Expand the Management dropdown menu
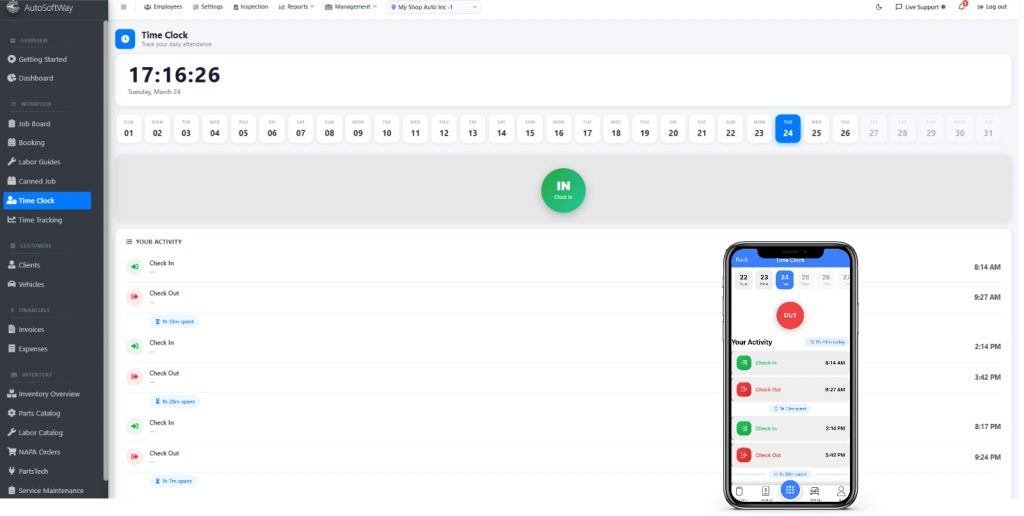This screenshot has width=1024, height=516. 351,7
